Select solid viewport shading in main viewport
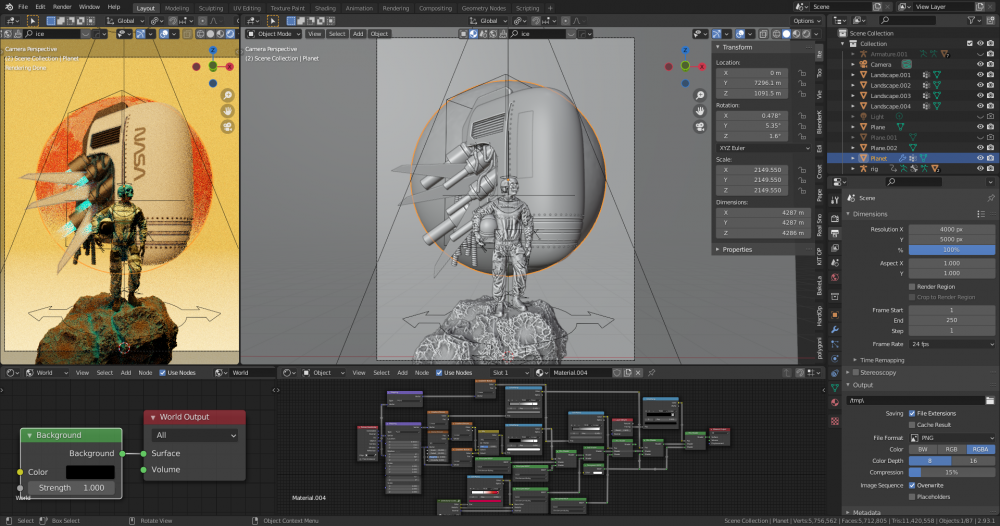The image size is (1000, 526). pyautogui.click(x=786, y=34)
